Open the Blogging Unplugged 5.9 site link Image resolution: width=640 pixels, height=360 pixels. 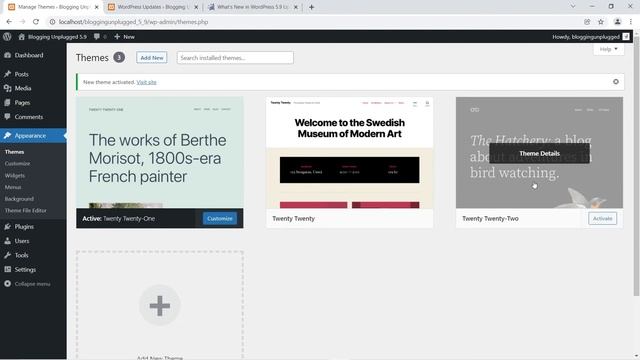pyautogui.click(x=53, y=37)
